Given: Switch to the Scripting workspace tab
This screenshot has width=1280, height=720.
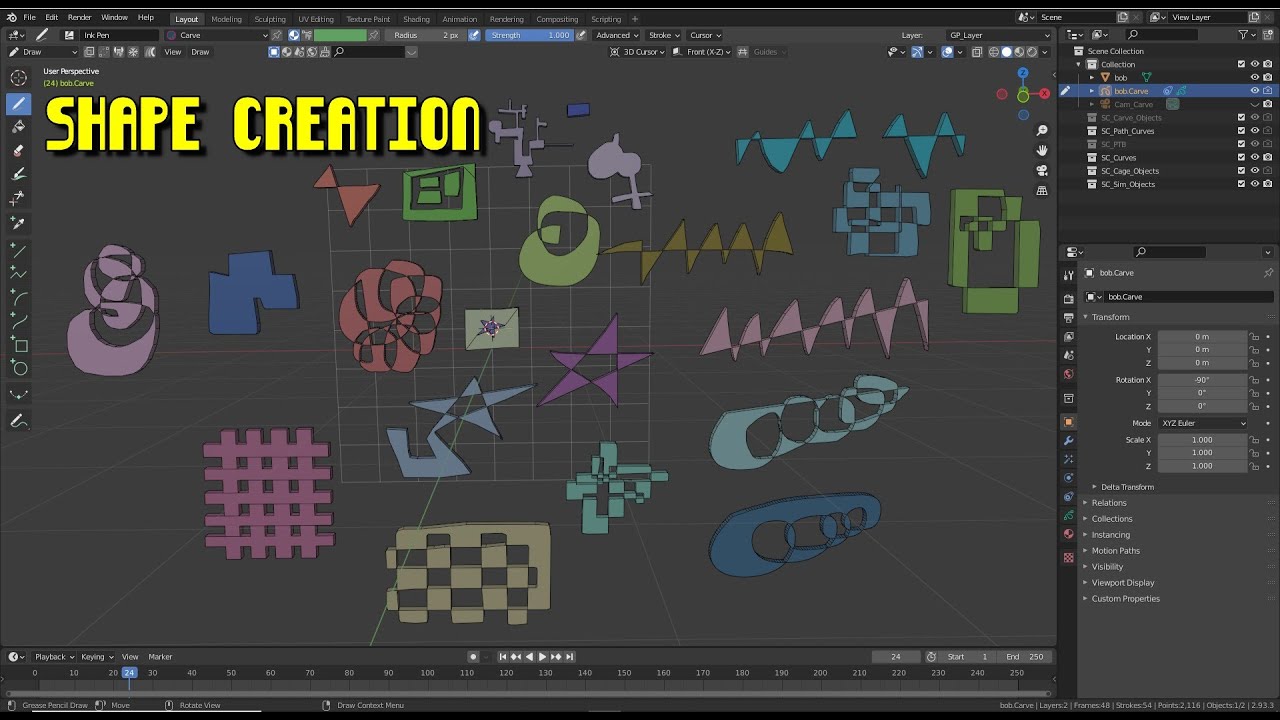Looking at the screenshot, I should 606,19.
